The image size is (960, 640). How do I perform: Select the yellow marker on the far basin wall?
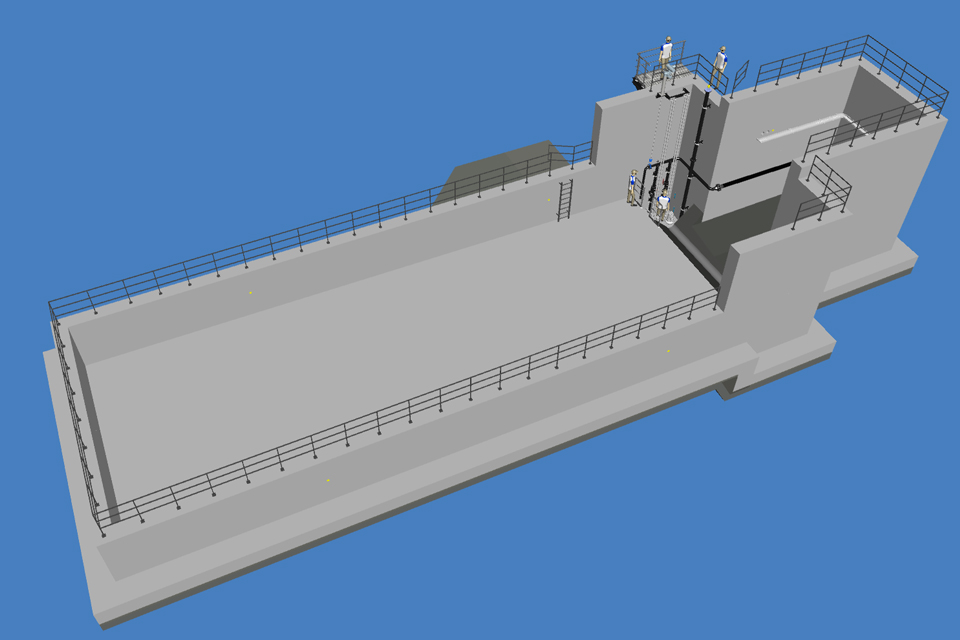(250, 293)
